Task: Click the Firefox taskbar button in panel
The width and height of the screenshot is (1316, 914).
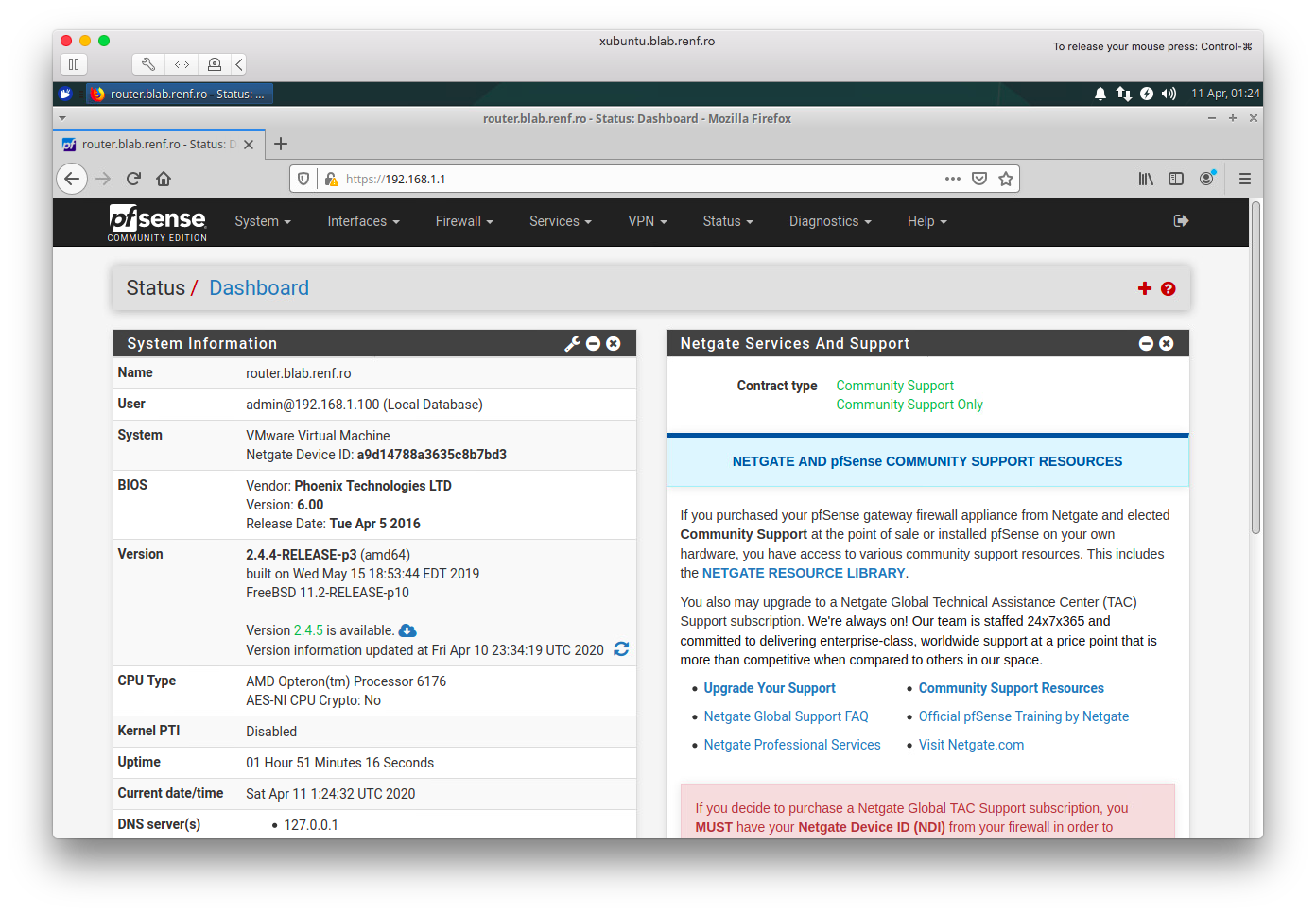Action: pos(180,94)
